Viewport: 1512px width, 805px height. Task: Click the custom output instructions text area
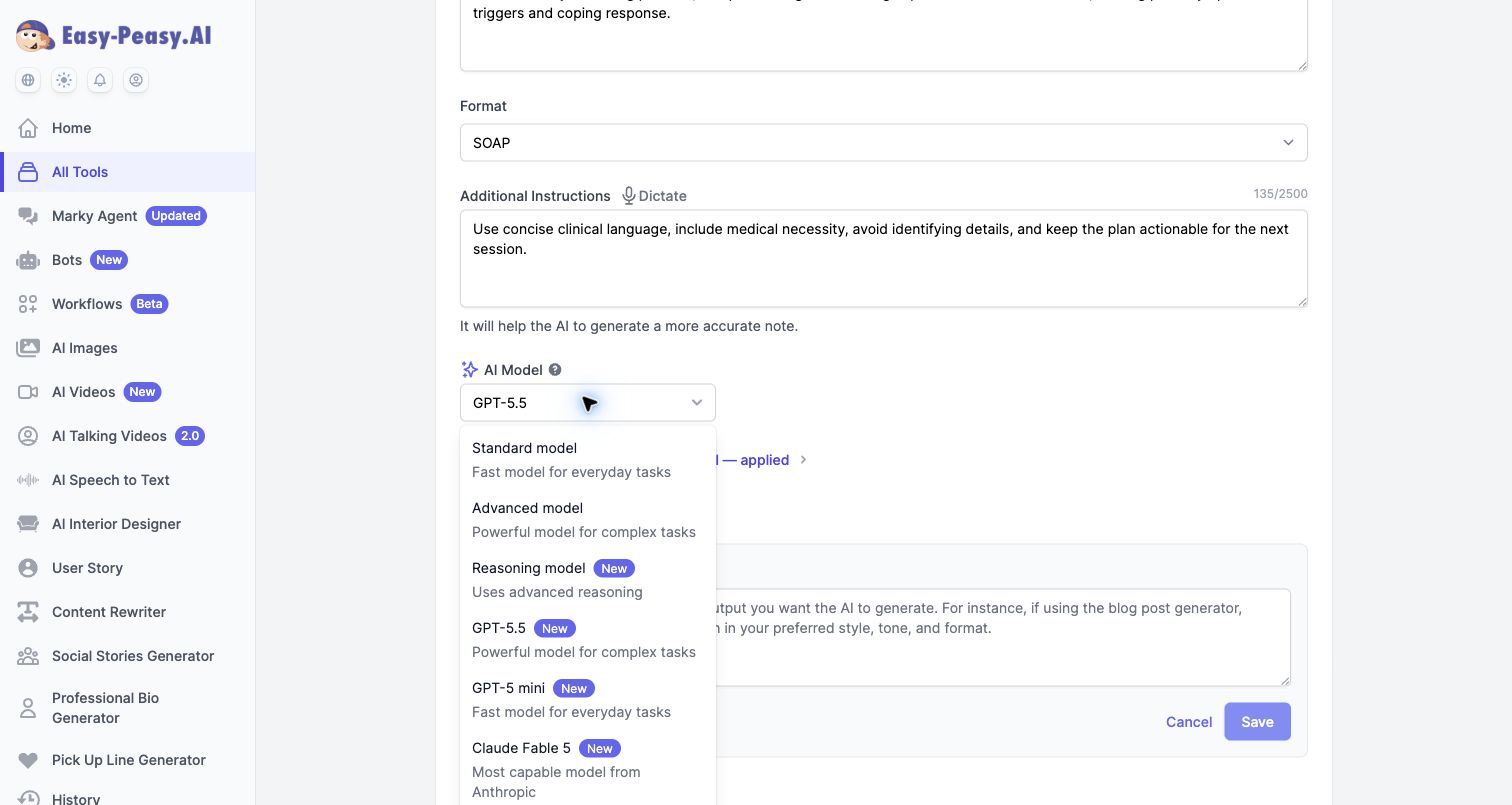pos(1003,637)
